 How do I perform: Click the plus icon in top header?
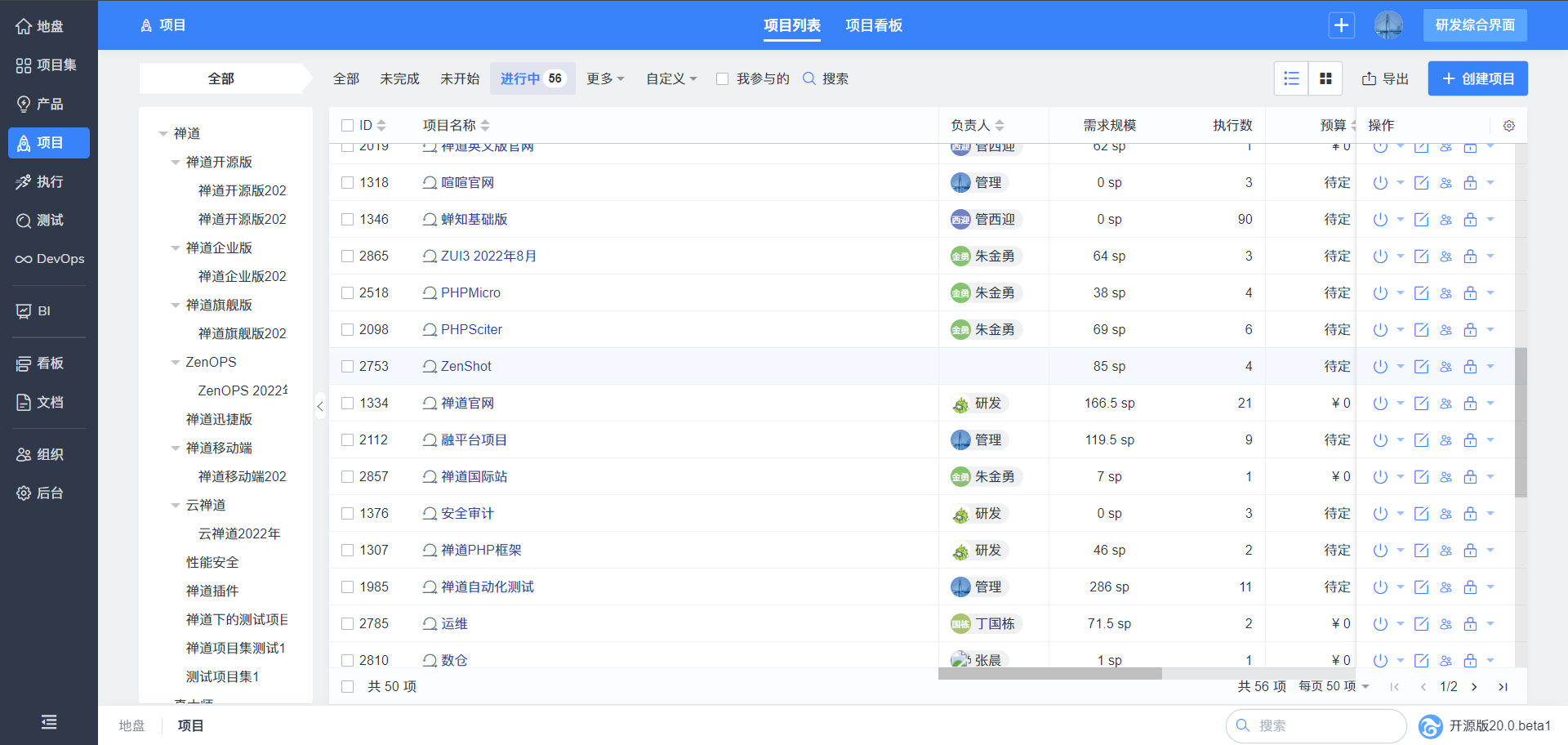pos(1341,25)
